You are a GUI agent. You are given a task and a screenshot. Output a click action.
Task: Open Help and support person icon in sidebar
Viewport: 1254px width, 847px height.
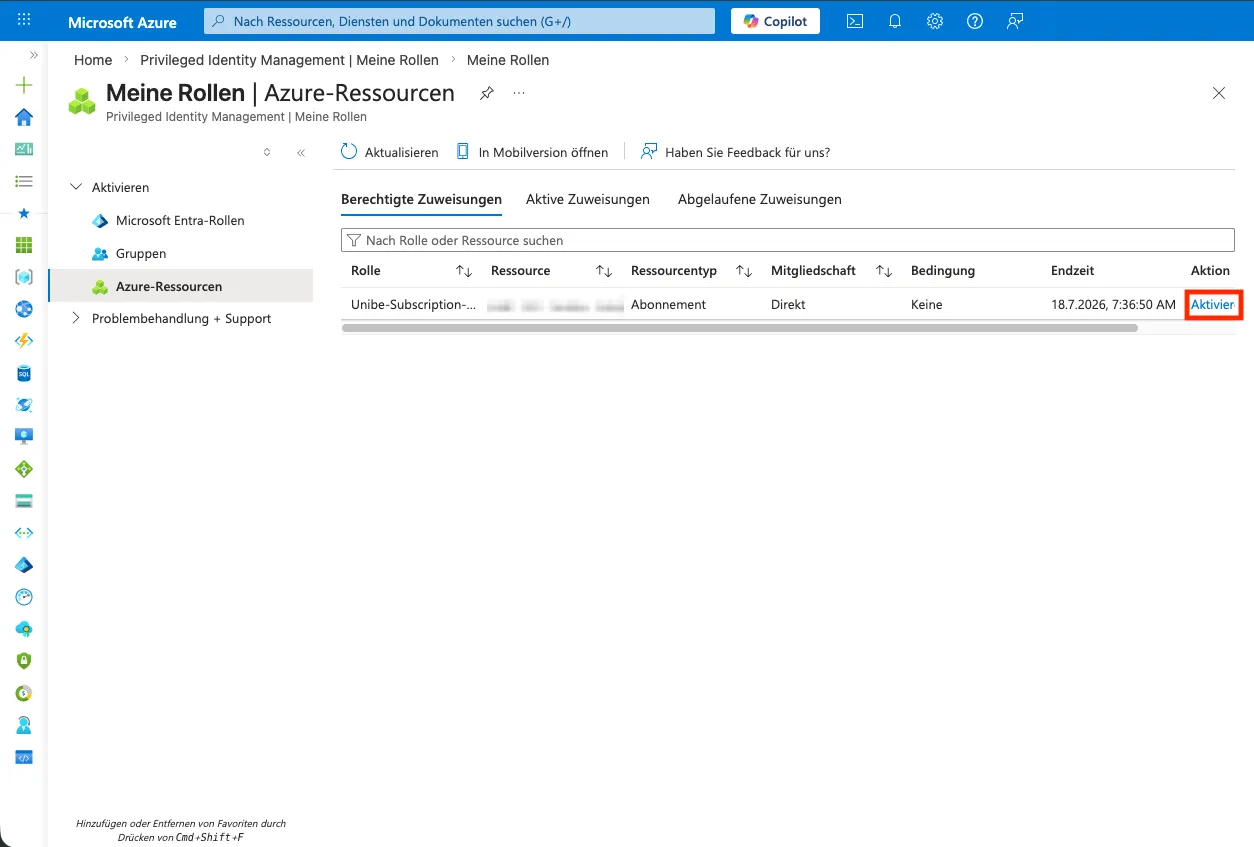(24, 725)
